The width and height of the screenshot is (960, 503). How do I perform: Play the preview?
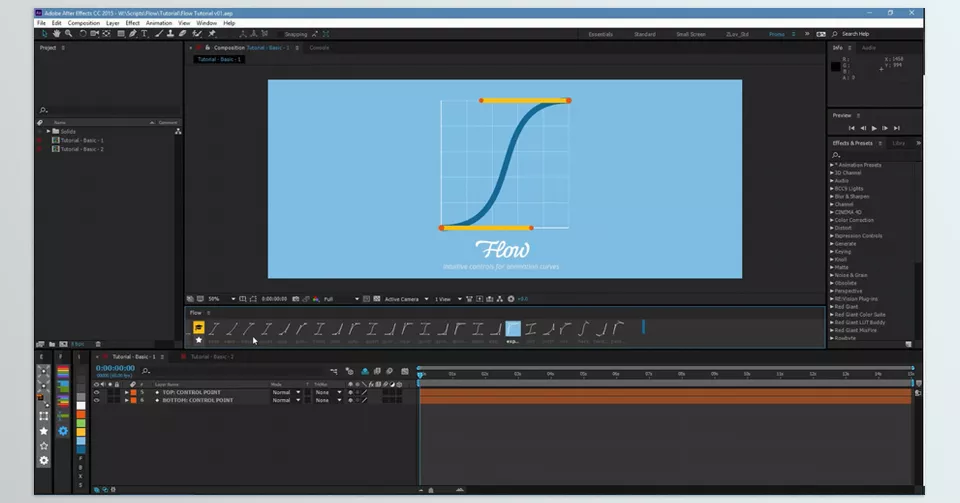tap(874, 129)
